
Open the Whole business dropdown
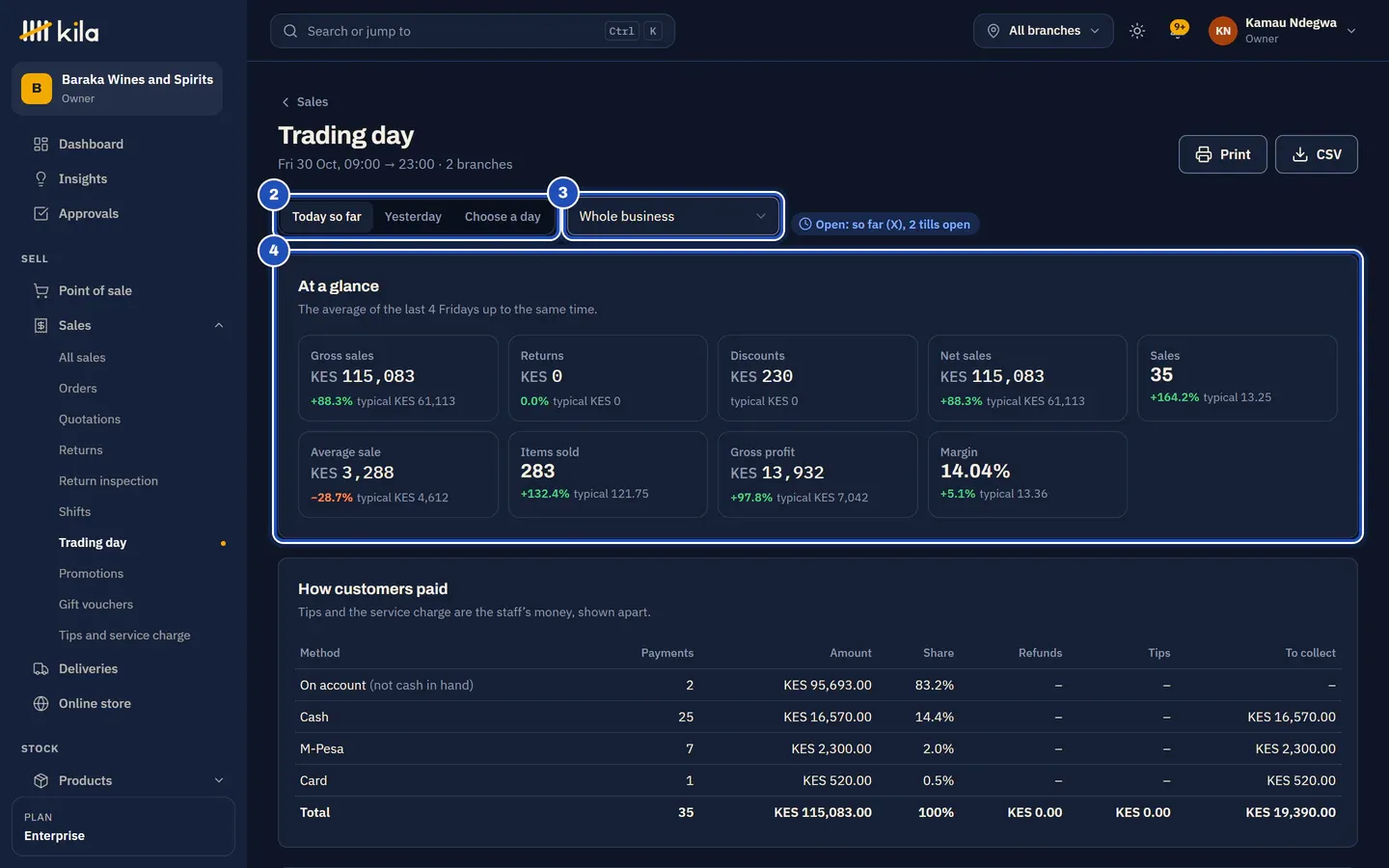coord(672,216)
